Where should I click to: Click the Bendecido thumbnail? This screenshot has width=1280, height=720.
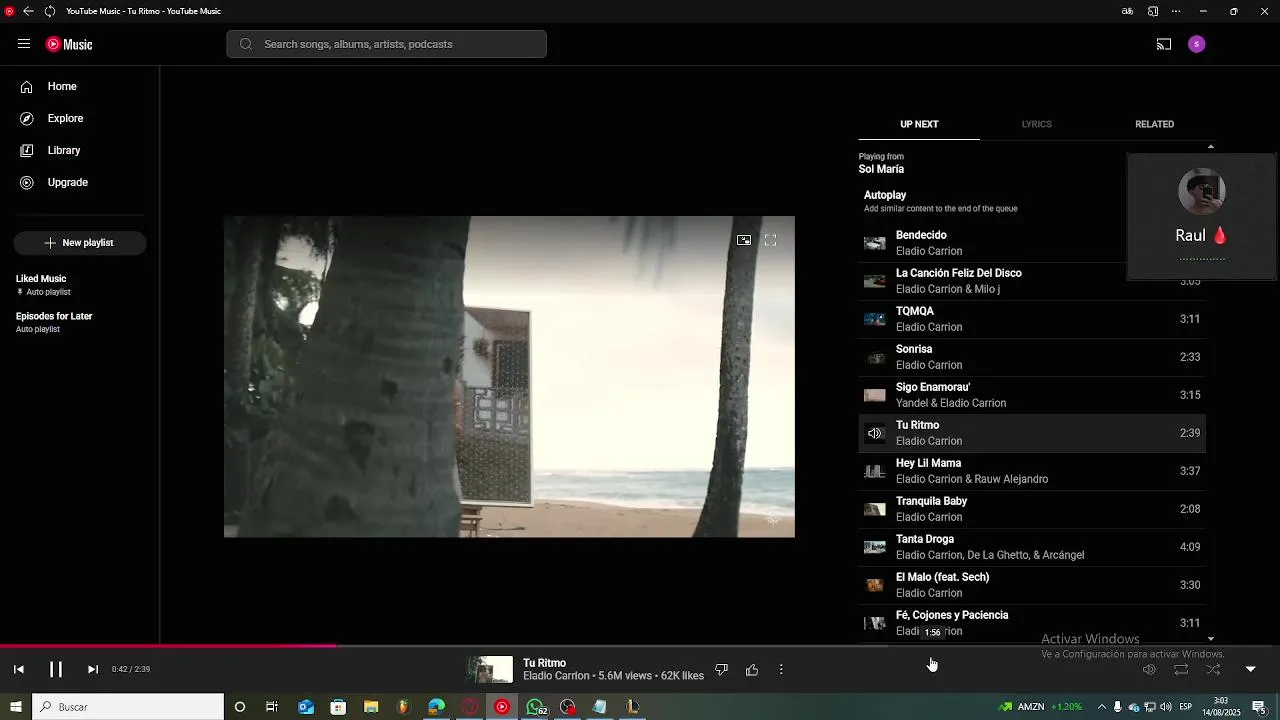coord(875,243)
